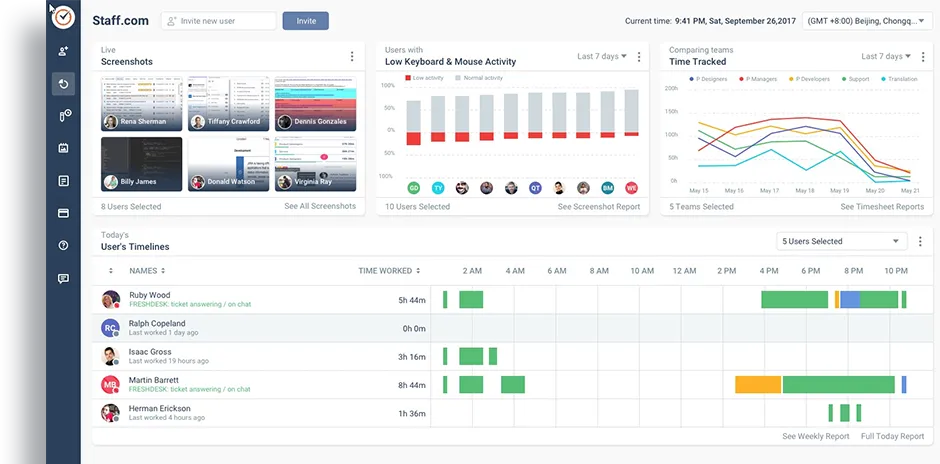Sort the table by Names column
The image size is (940, 464).
click(147, 271)
